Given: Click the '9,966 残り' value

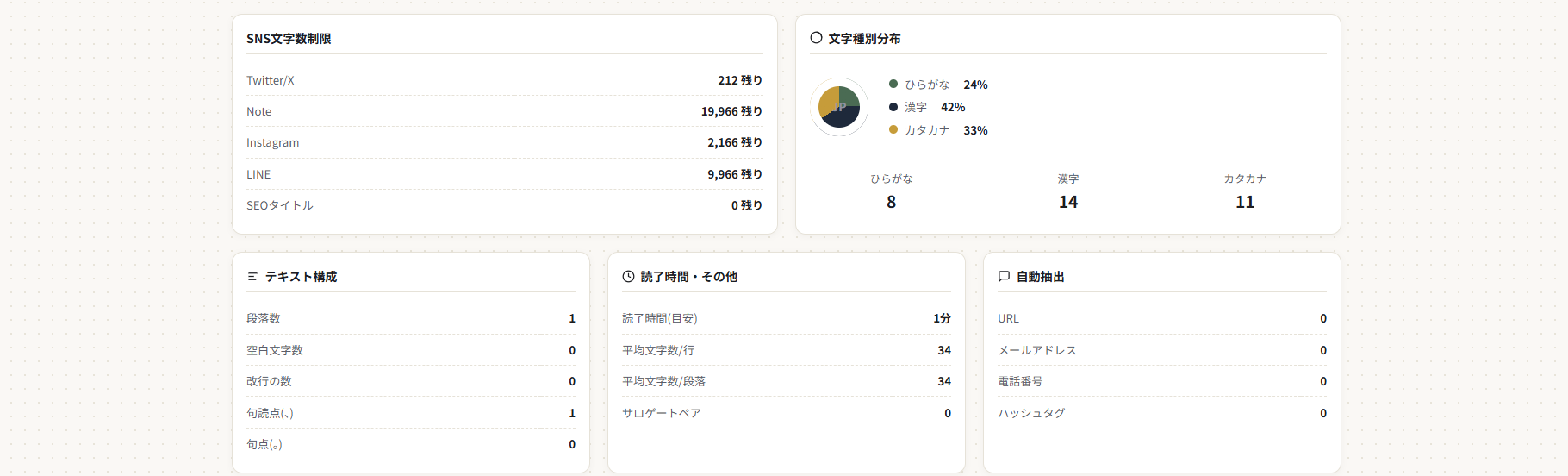Looking at the screenshot, I should (x=735, y=174).
